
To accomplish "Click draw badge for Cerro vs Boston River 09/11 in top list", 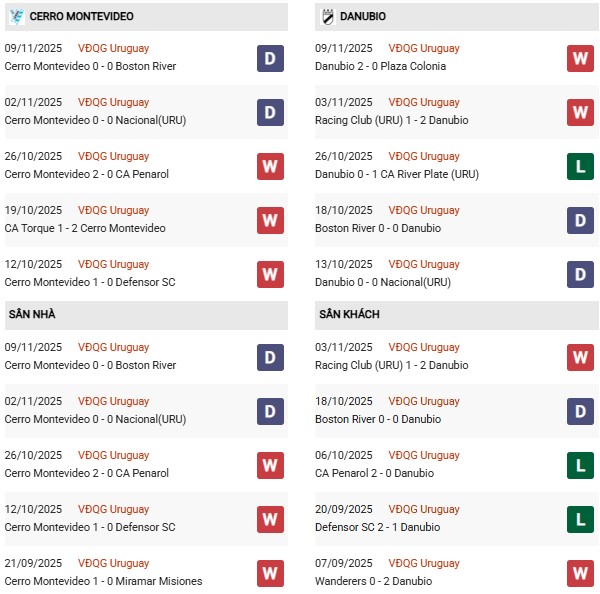I will pos(270,58).
